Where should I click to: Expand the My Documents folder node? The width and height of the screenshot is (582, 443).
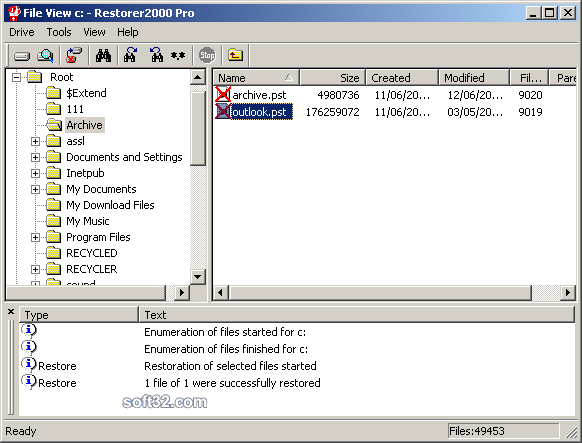pos(35,189)
